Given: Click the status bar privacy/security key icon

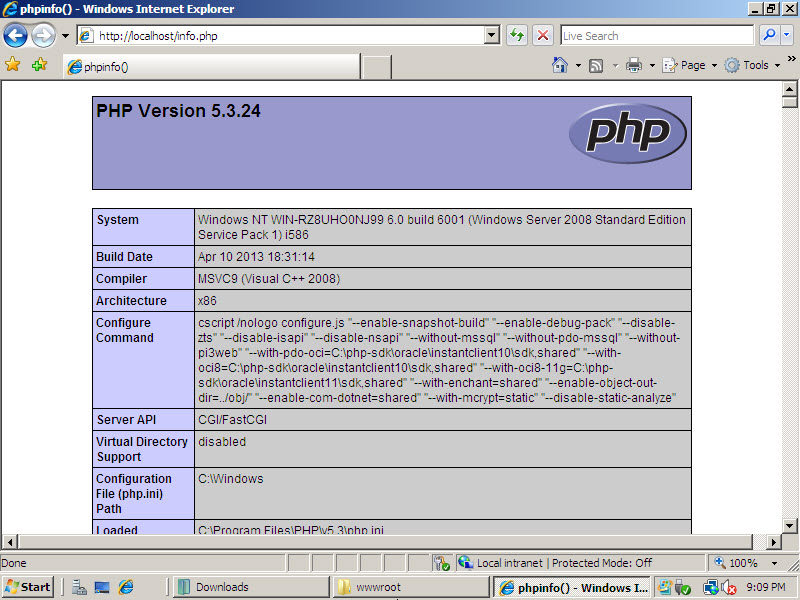Looking at the screenshot, I should [x=441, y=563].
